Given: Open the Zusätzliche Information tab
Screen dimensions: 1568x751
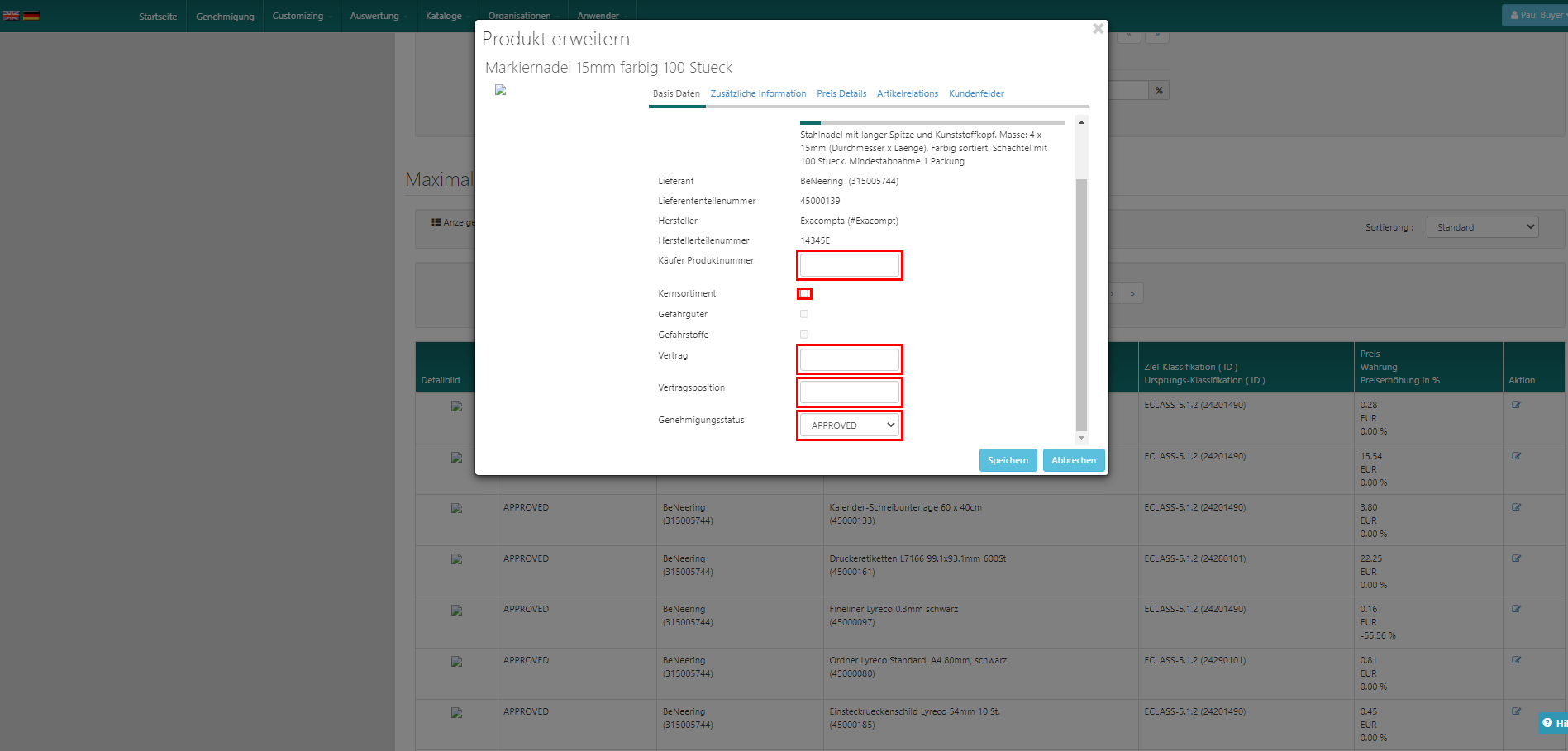Looking at the screenshot, I should tap(758, 93).
